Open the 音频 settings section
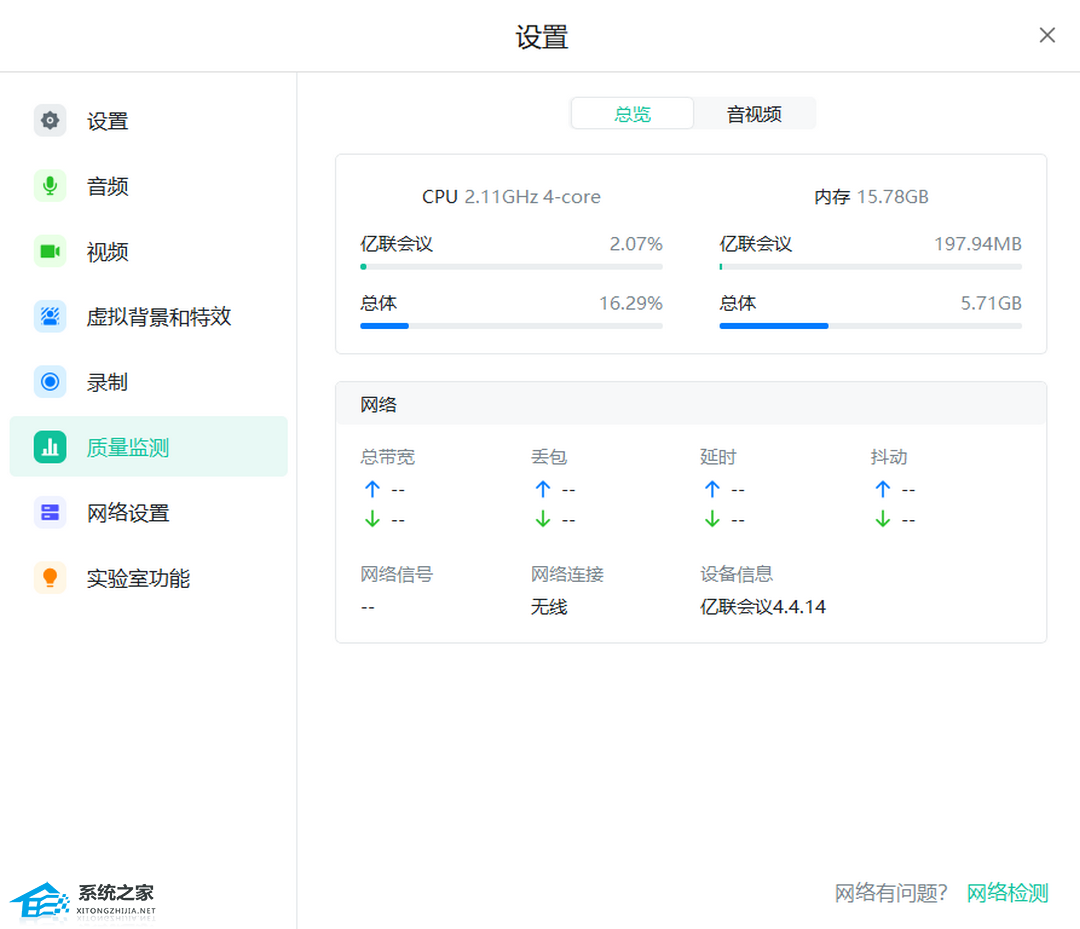The width and height of the screenshot is (1080, 929). point(149,186)
